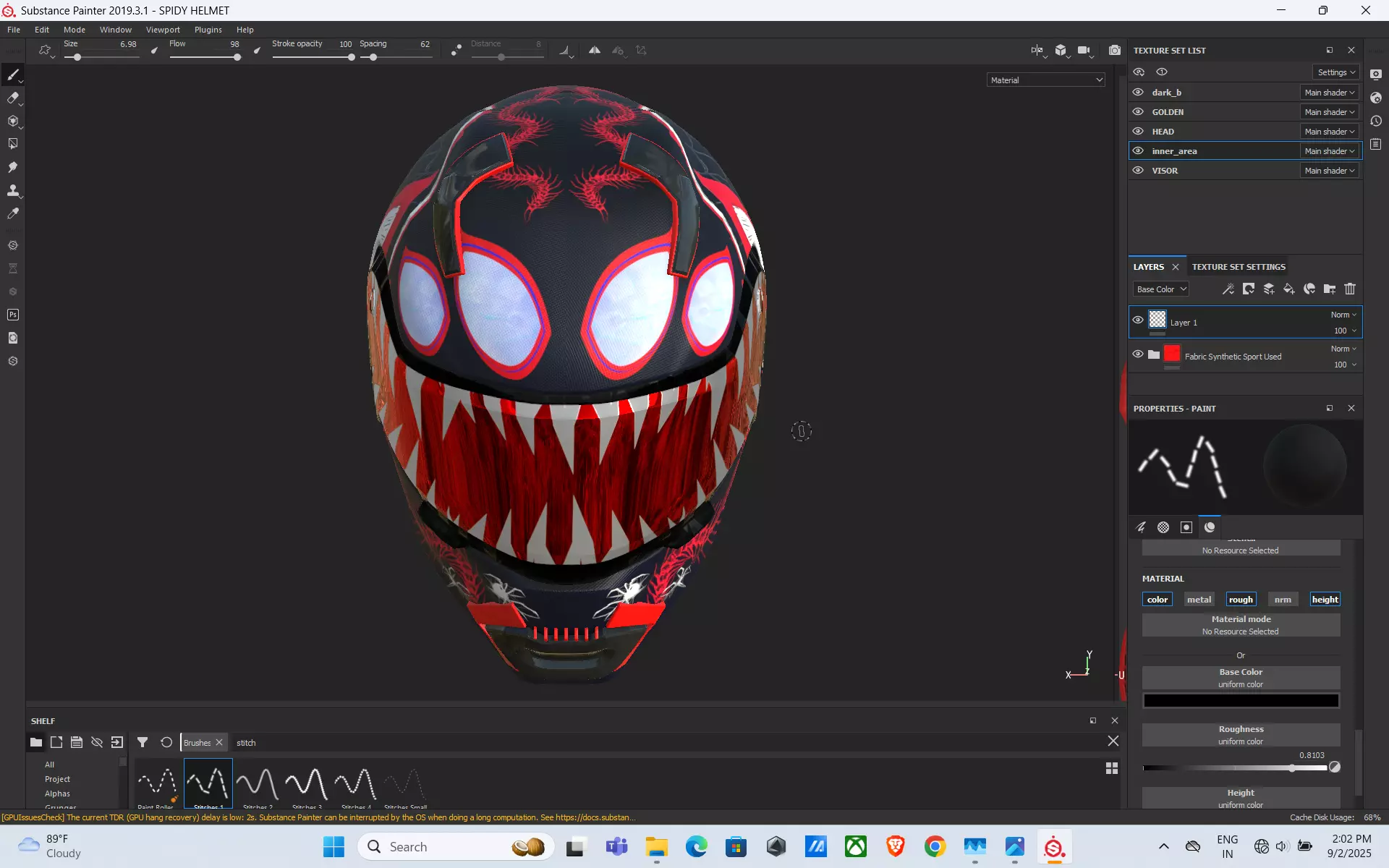Image resolution: width=1389 pixels, height=868 pixels.
Task: Add a mask to layer icon
Action: (x=1249, y=289)
